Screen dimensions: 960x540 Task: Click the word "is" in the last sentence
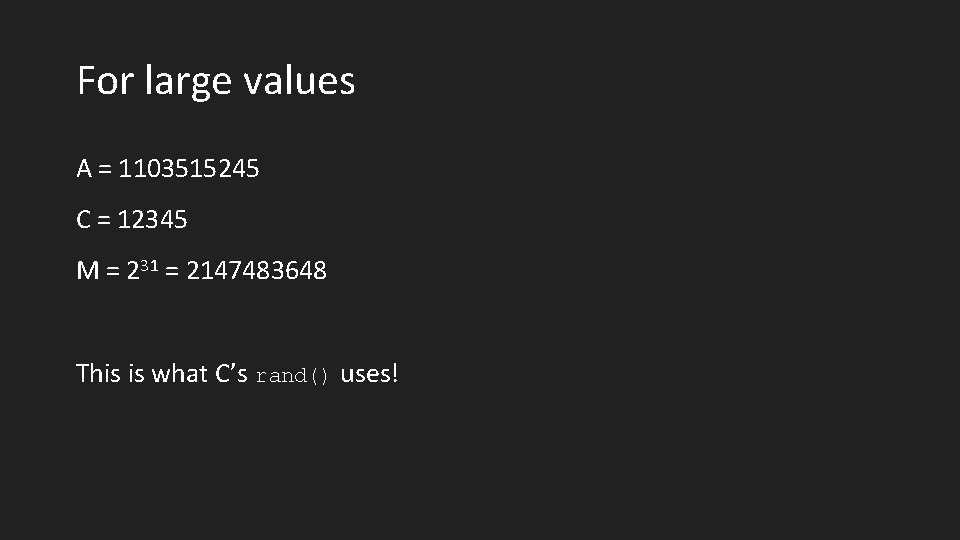click(137, 374)
